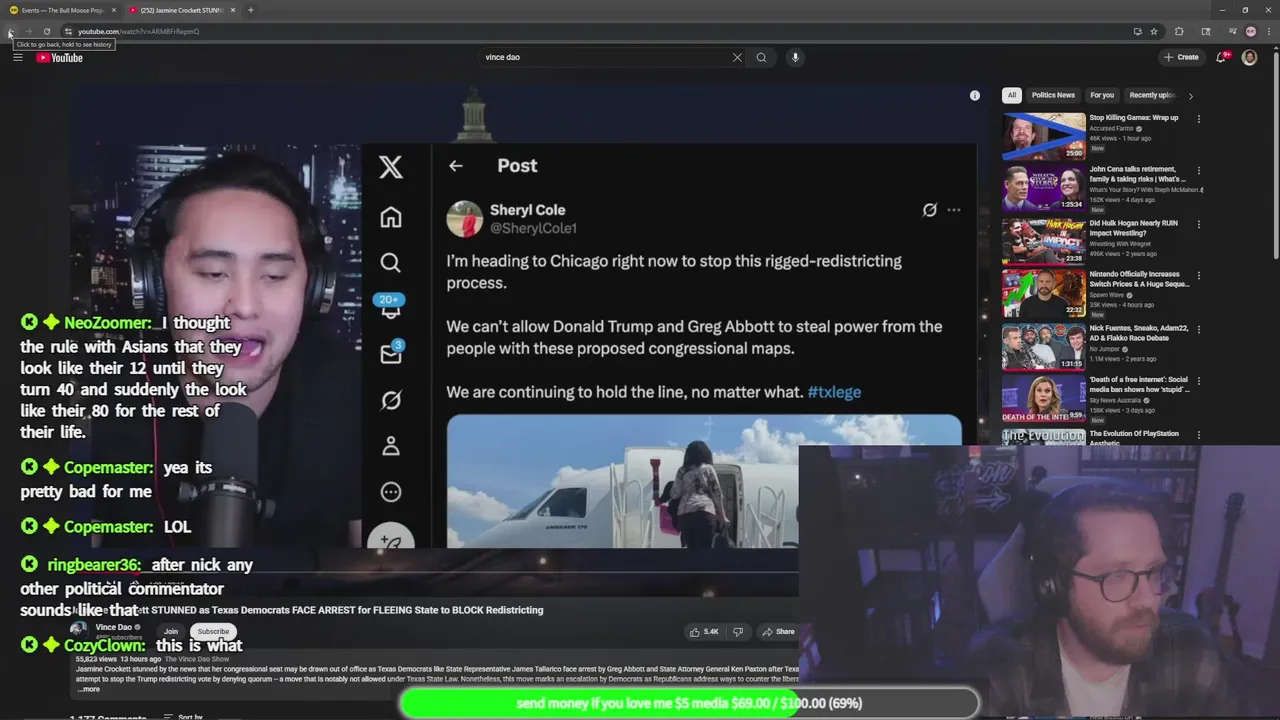This screenshot has height=720, width=1280.
Task: Click the 'Accursed Farms' channel name
Action: (1111, 129)
